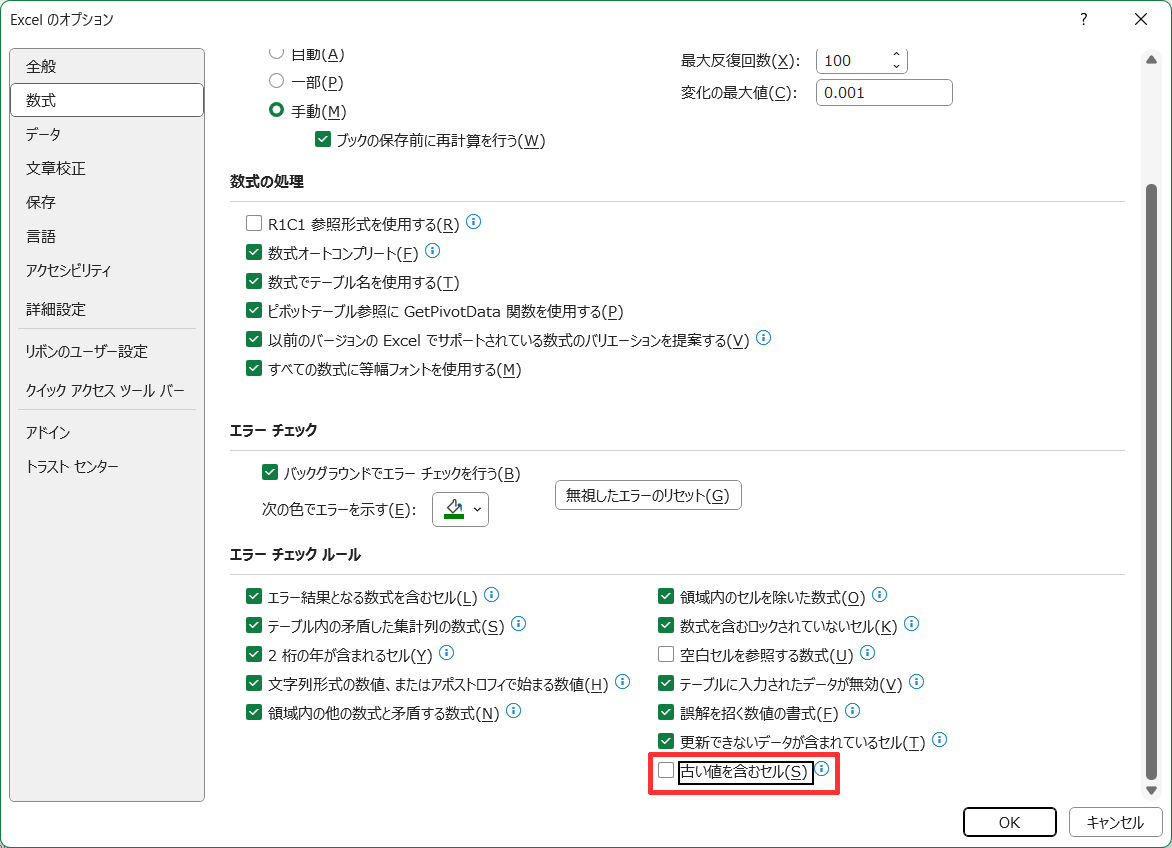Click info icon next to 誤解を招く数値の書式
1172x848 pixels.
pyautogui.click(x=852, y=711)
